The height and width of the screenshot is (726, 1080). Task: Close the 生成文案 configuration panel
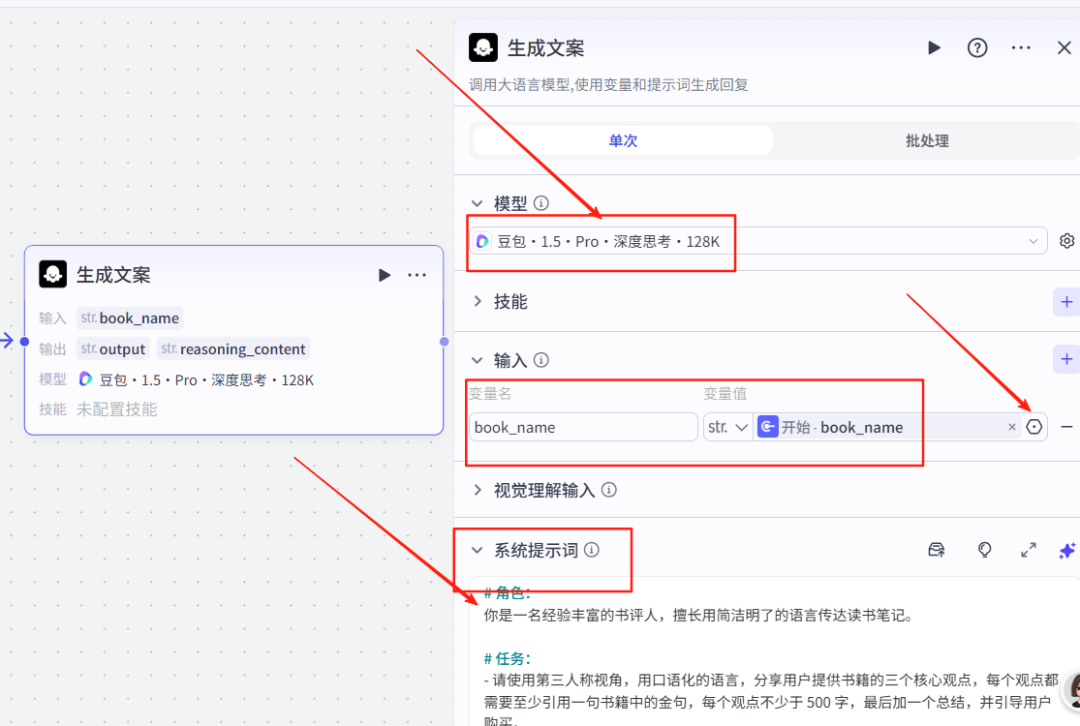click(1063, 48)
